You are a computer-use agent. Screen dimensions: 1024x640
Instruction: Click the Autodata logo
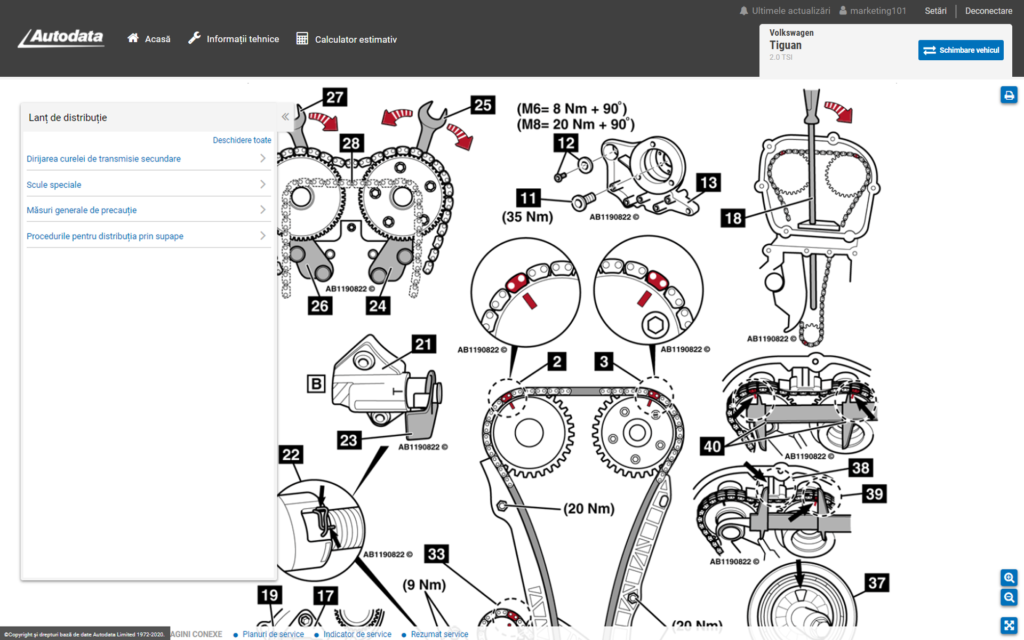[x=61, y=39]
